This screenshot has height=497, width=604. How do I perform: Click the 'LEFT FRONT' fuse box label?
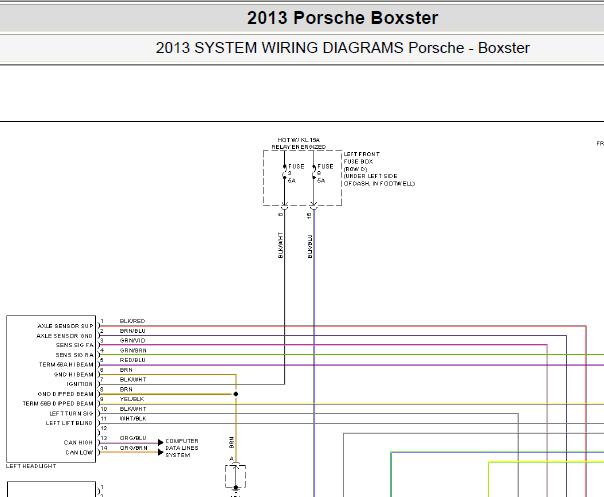coord(361,154)
